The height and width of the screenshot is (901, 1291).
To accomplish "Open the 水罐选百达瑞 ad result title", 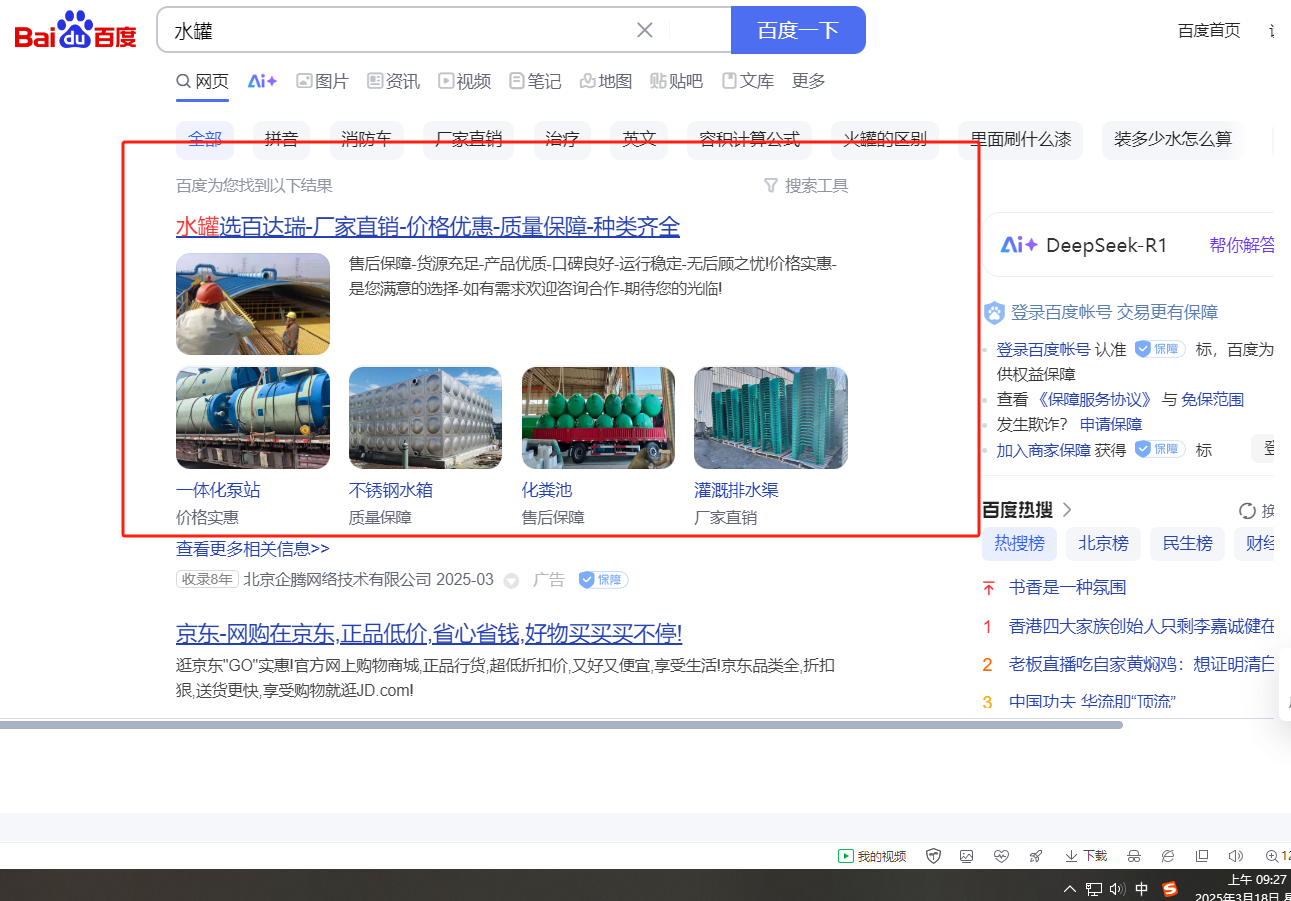I will (428, 227).
